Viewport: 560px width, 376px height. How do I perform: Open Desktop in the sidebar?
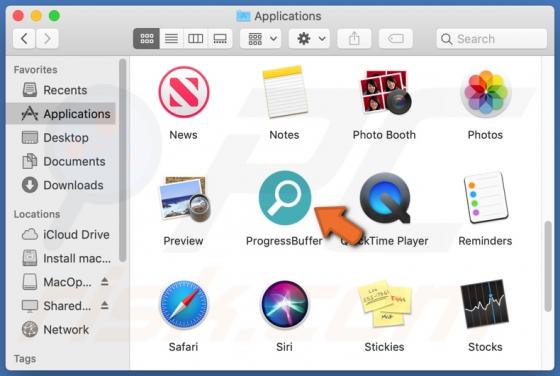61,137
